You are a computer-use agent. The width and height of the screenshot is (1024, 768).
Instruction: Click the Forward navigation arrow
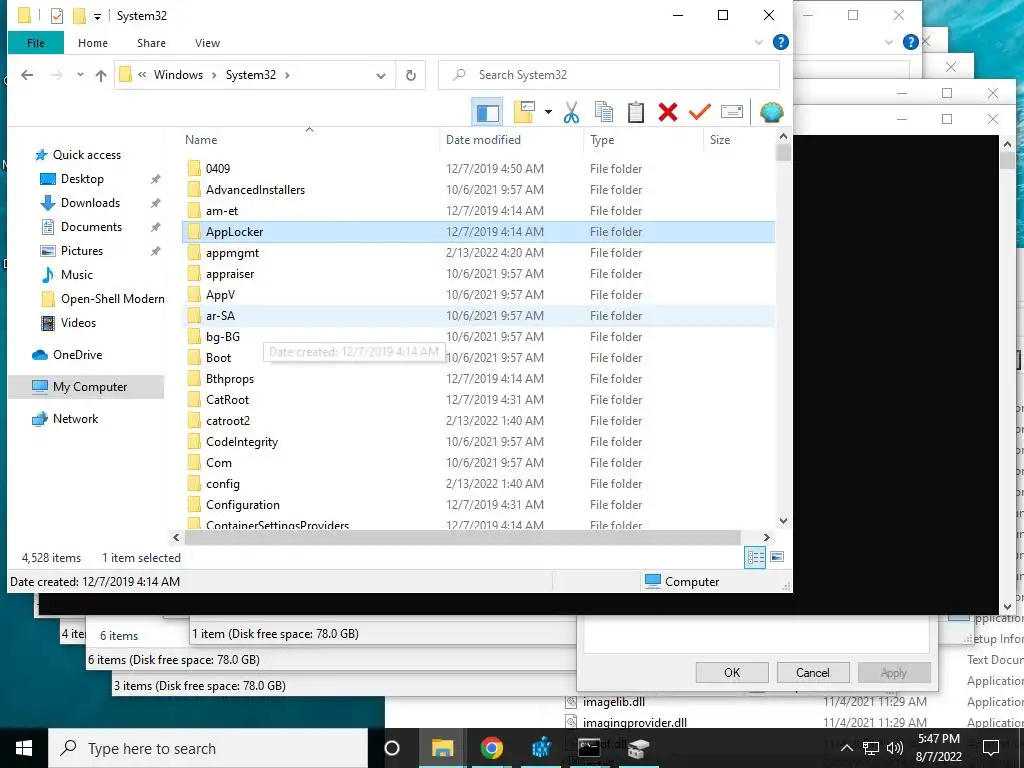[x=57, y=75]
